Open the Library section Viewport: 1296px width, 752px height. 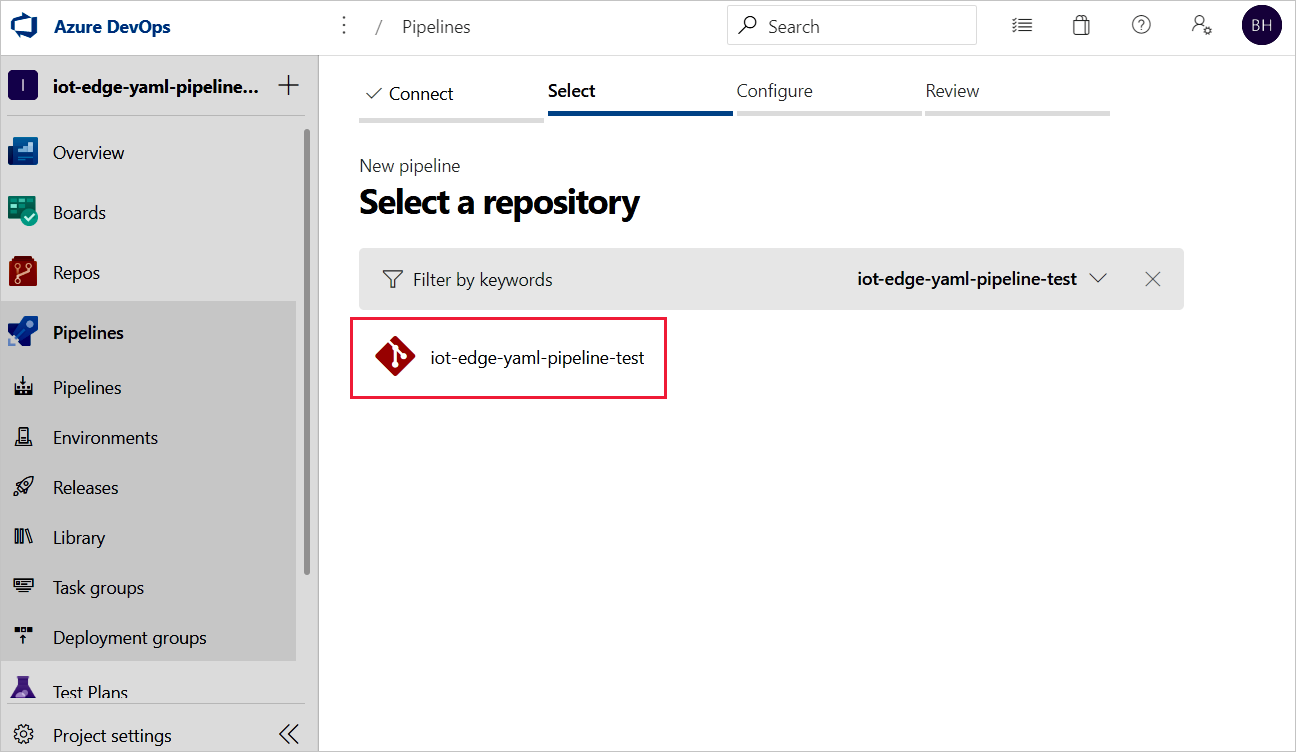click(80, 537)
